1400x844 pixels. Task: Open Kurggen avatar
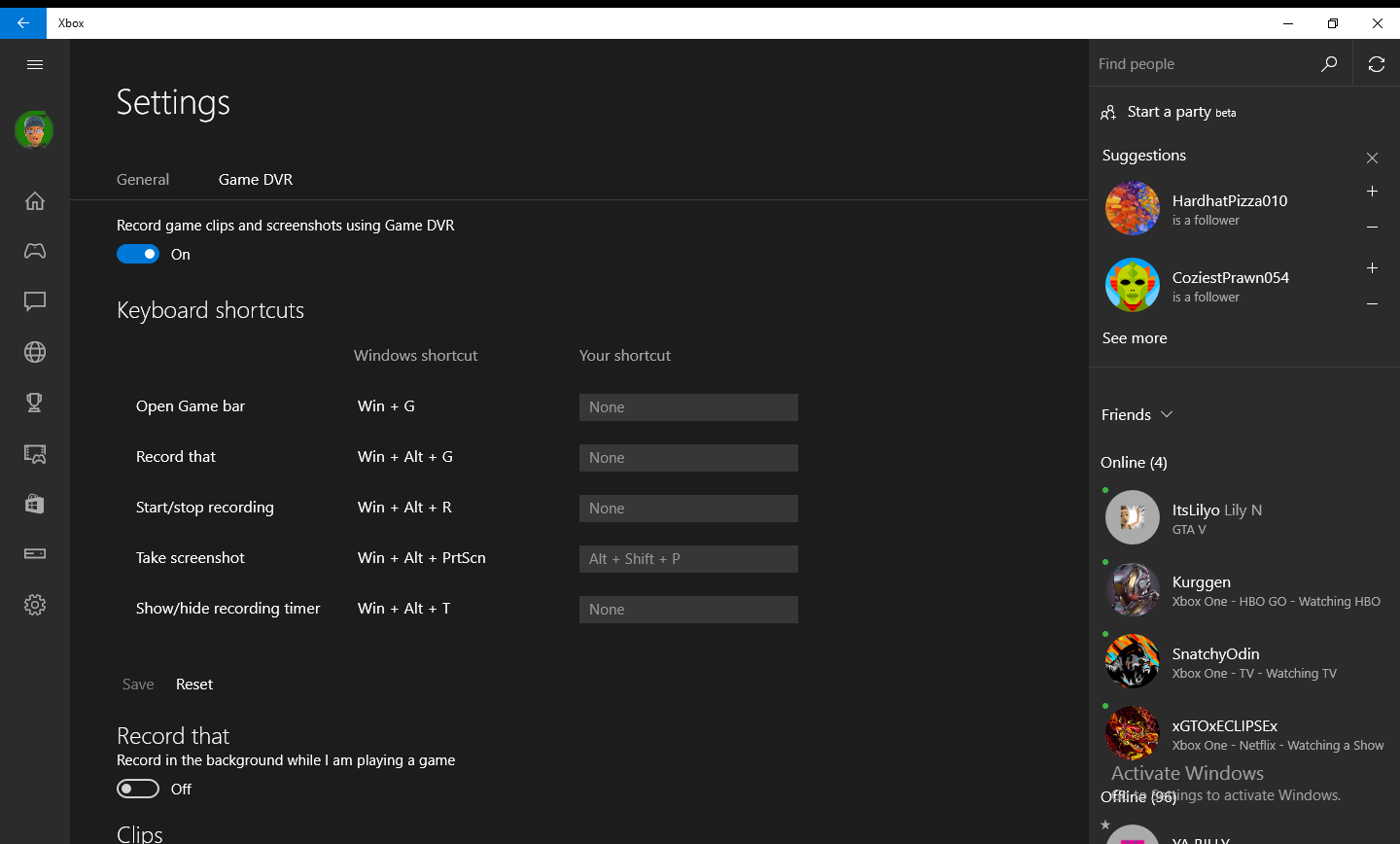pyautogui.click(x=1133, y=589)
